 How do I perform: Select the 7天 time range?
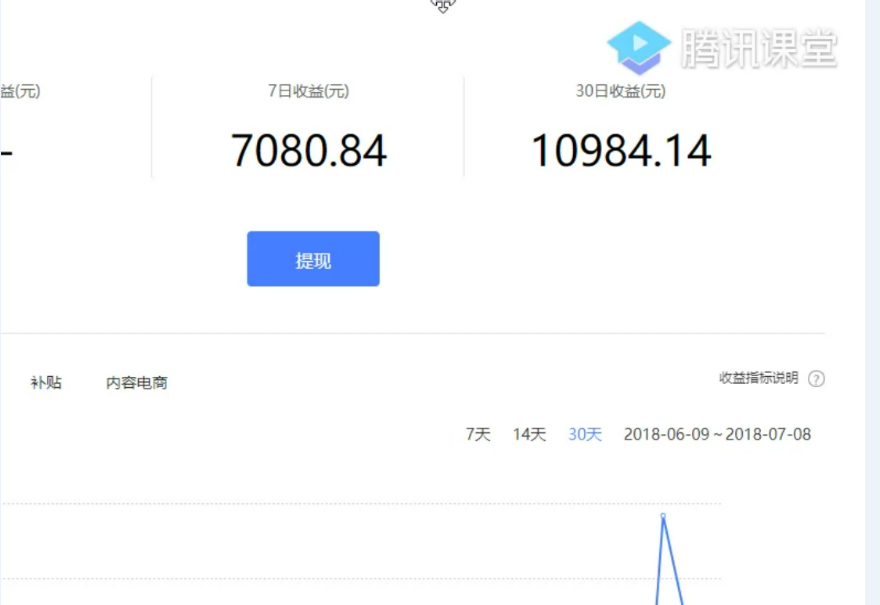click(478, 434)
